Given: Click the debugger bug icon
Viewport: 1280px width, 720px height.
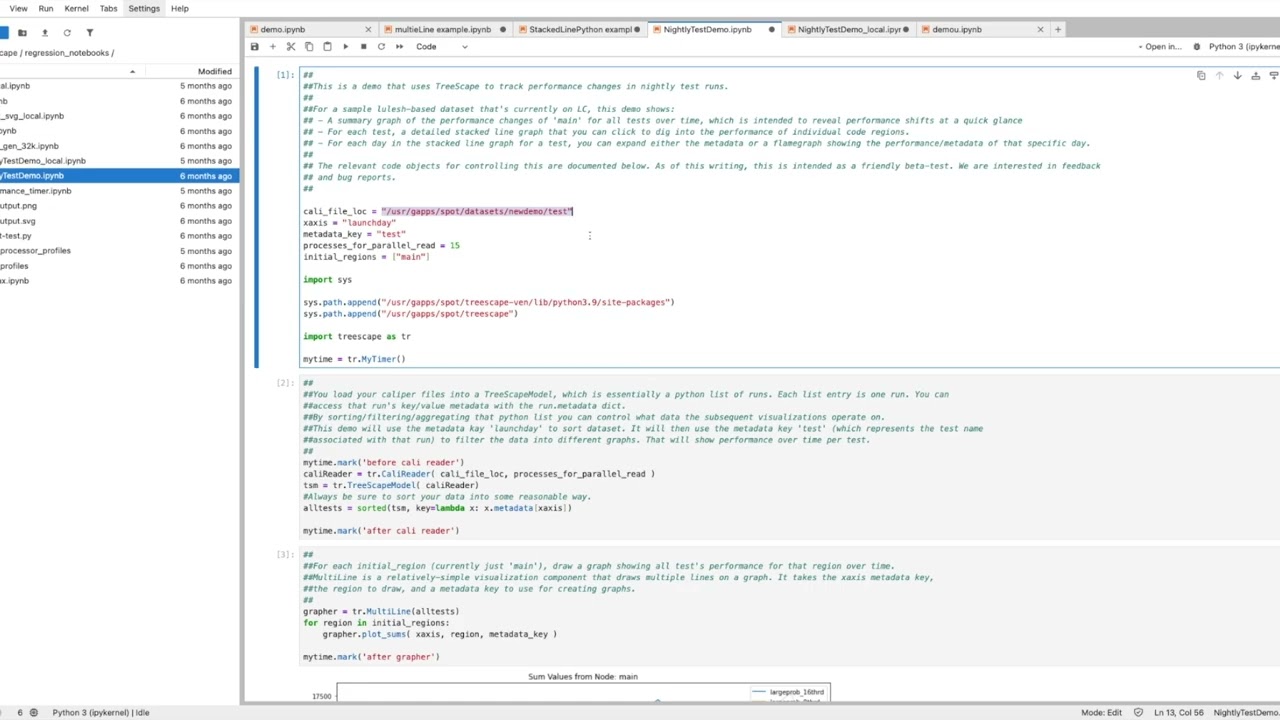Looking at the screenshot, I should pyautogui.click(x=1197, y=47).
